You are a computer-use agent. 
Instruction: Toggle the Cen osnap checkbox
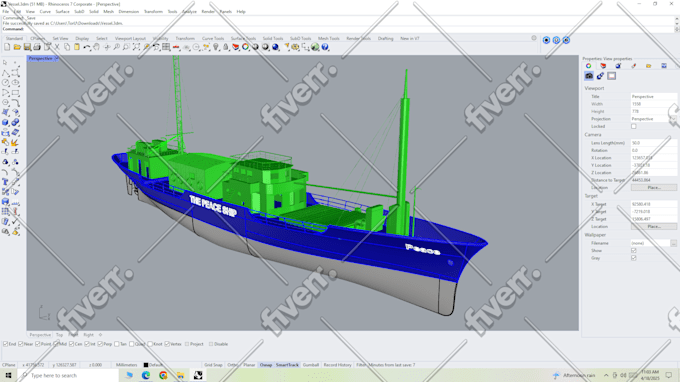[x=72, y=344]
